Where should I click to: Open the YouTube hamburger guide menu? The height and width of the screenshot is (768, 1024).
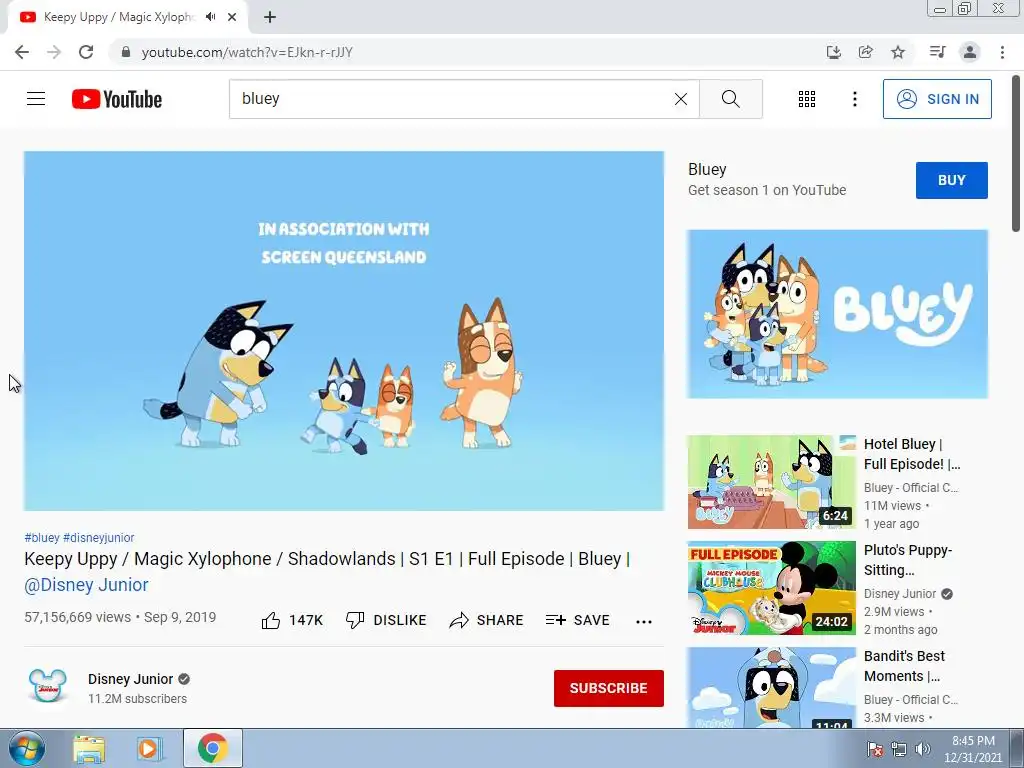36,99
